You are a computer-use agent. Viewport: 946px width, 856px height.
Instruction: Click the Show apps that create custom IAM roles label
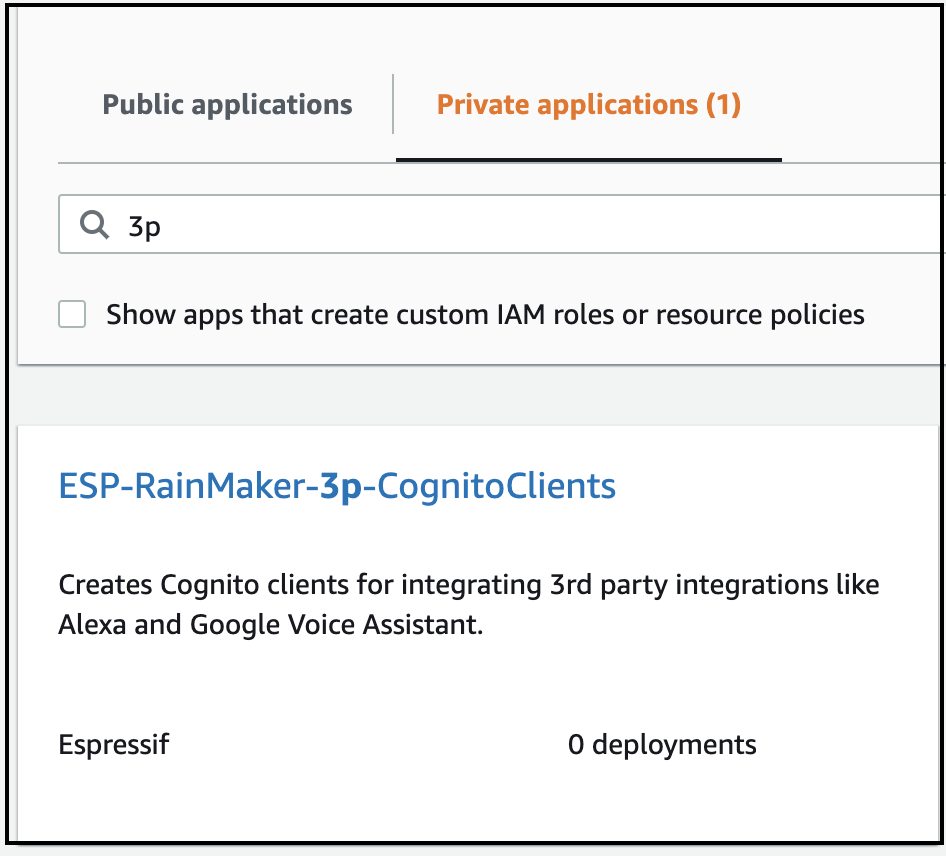(485, 315)
